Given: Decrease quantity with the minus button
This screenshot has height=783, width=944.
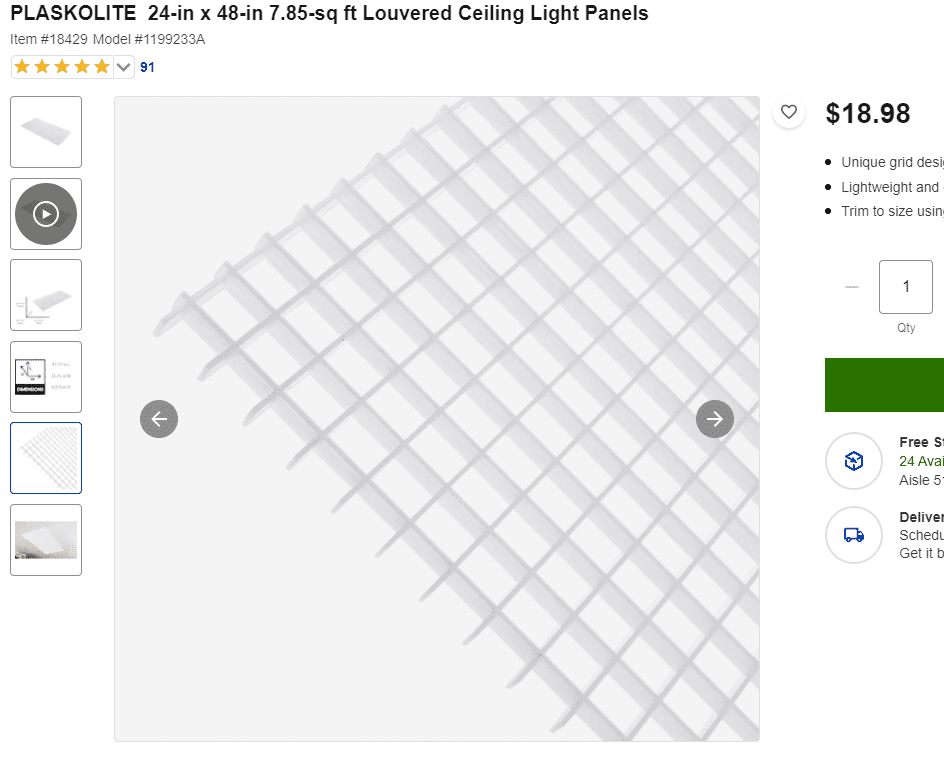Looking at the screenshot, I should pyautogui.click(x=852, y=287).
